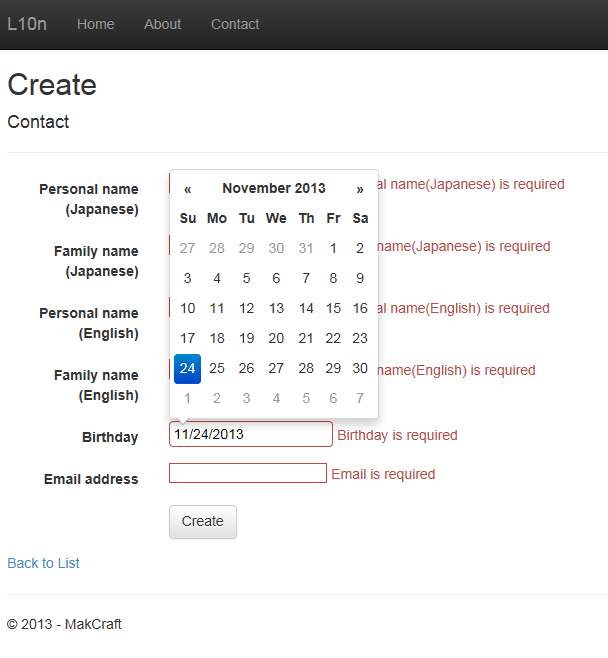
Task: Pick greyed October 27 in calendar
Action: [187, 248]
